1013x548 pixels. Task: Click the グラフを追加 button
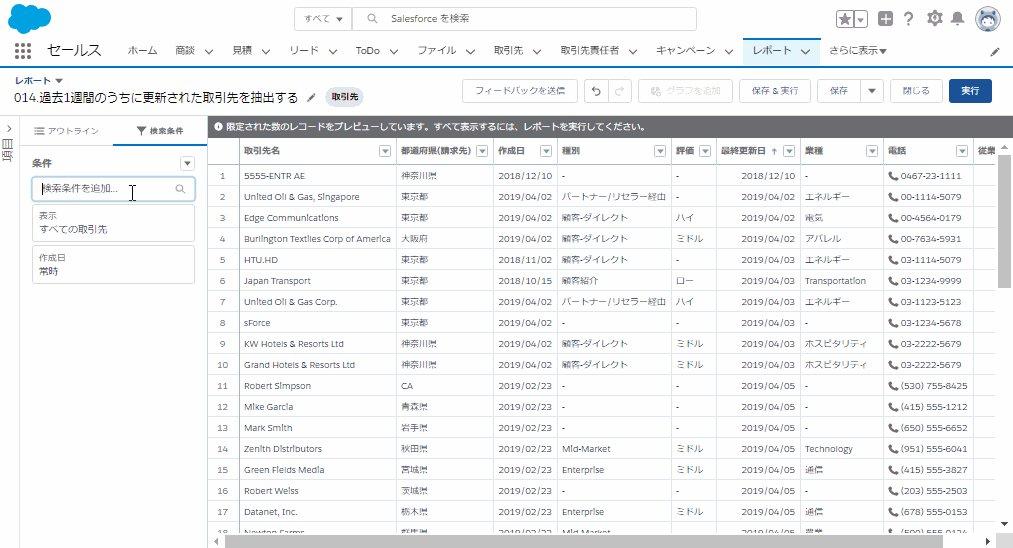[685, 91]
